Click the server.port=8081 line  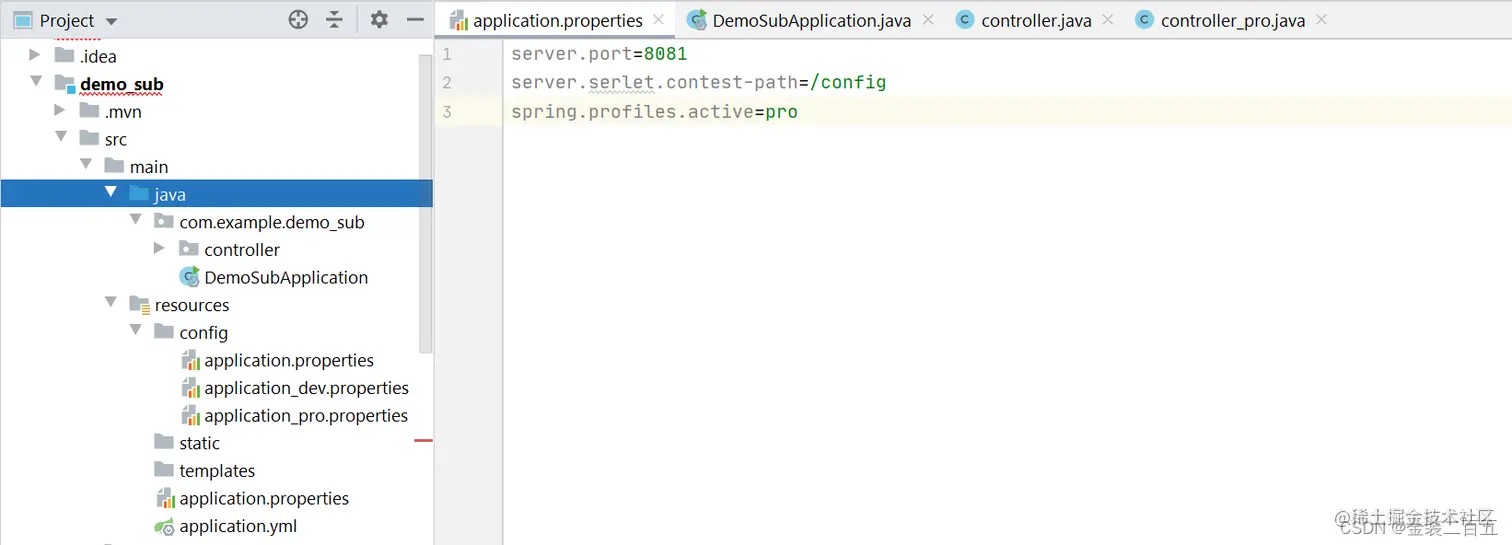pos(599,54)
